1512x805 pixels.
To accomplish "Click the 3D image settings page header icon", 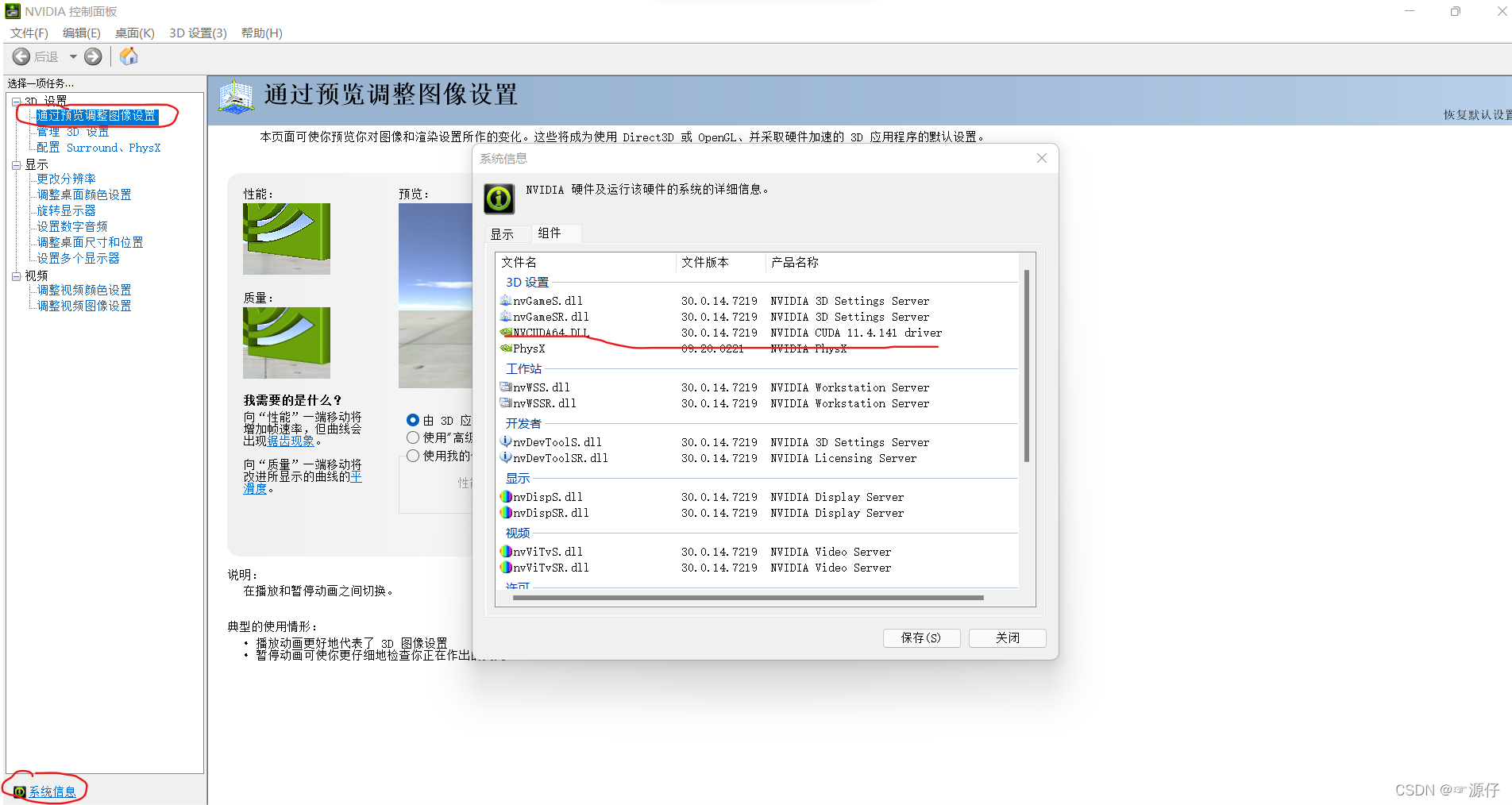I will (x=236, y=97).
